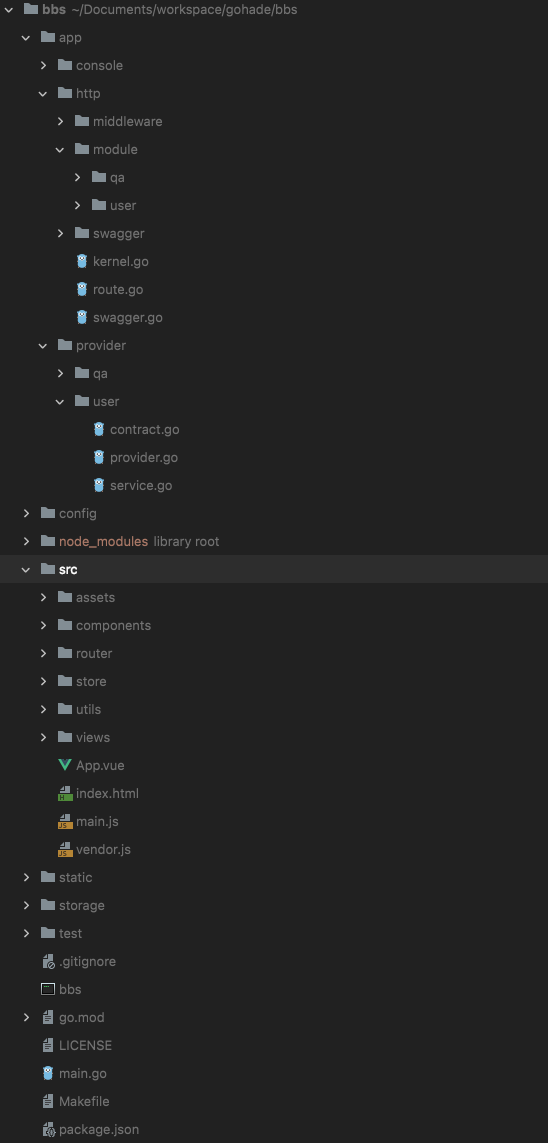This screenshot has height=1143, width=548.
Task: Expand the middleware folder arrow
Action: pyautogui.click(x=60, y=121)
